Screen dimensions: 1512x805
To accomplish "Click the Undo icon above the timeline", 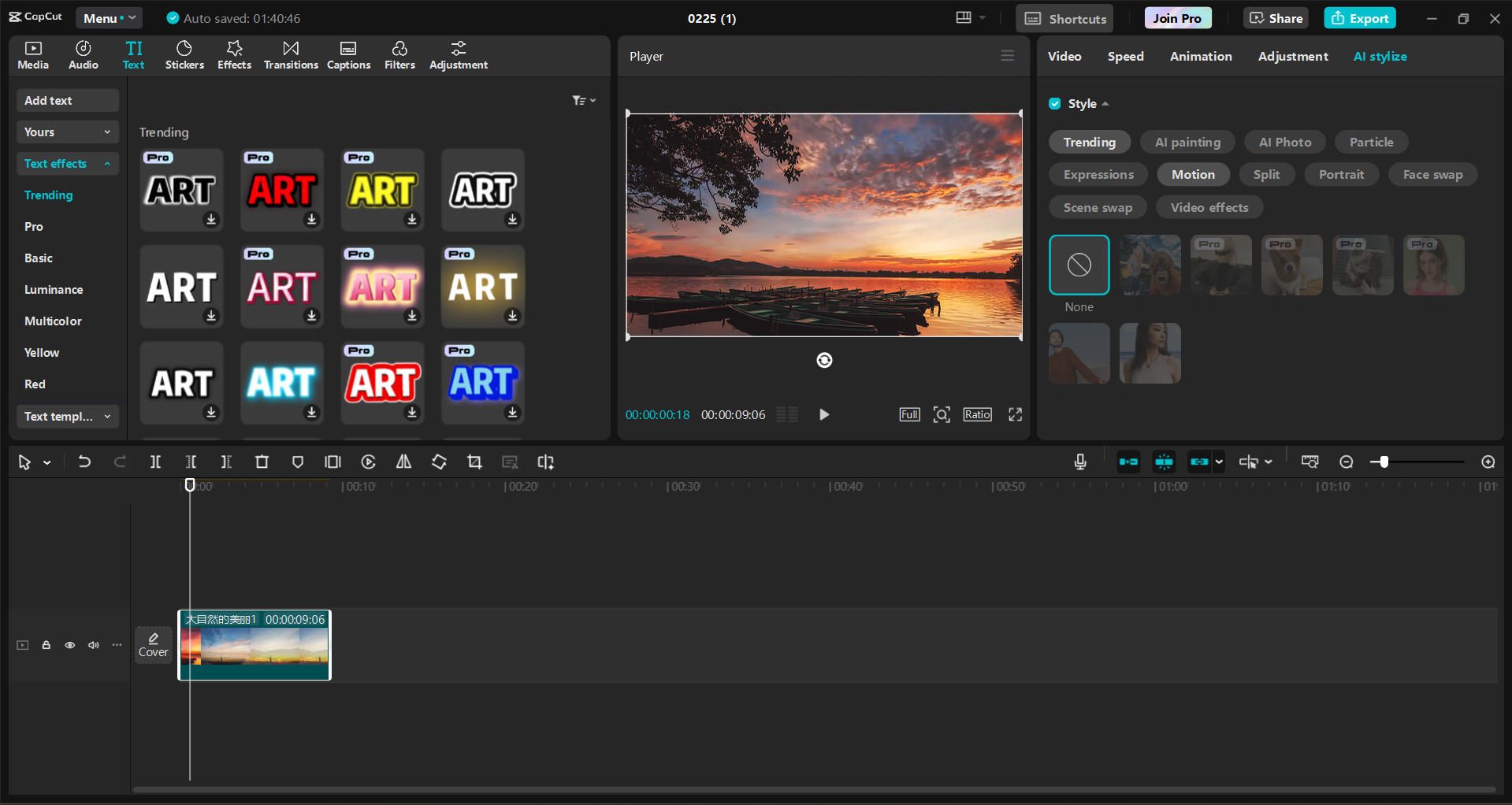I will pyautogui.click(x=84, y=462).
